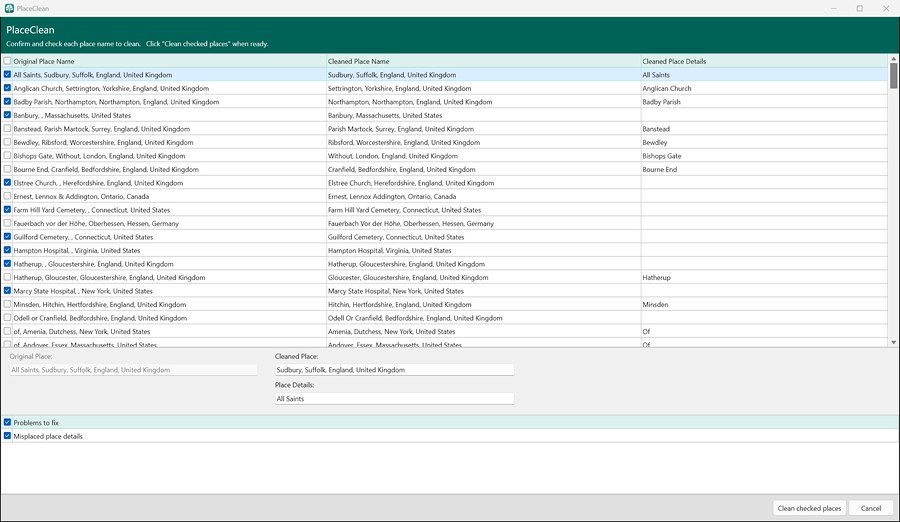Click the Clean checked places button
The width and height of the screenshot is (900, 522).
(x=809, y=508)
